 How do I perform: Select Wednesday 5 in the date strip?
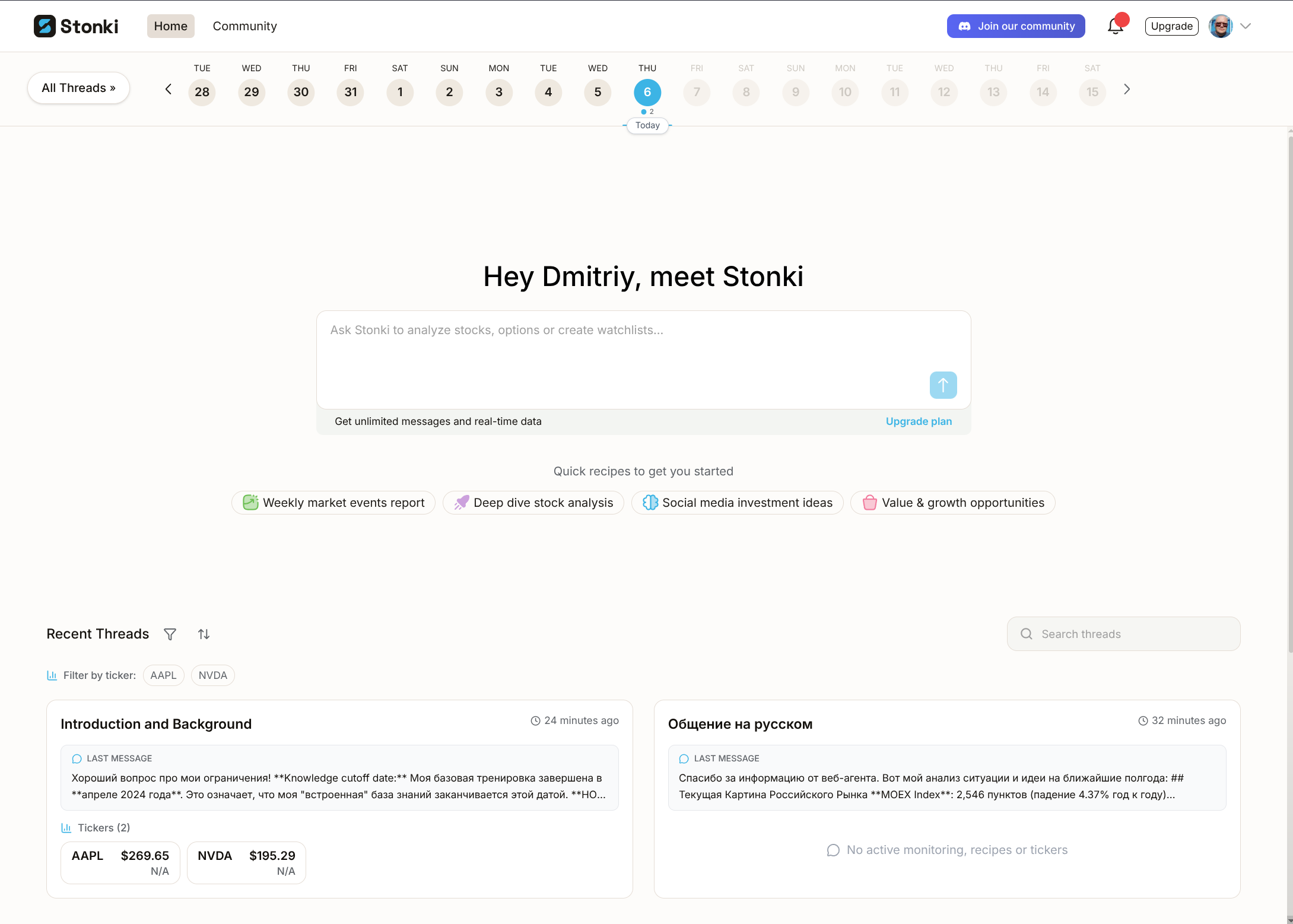coord(598,92)
